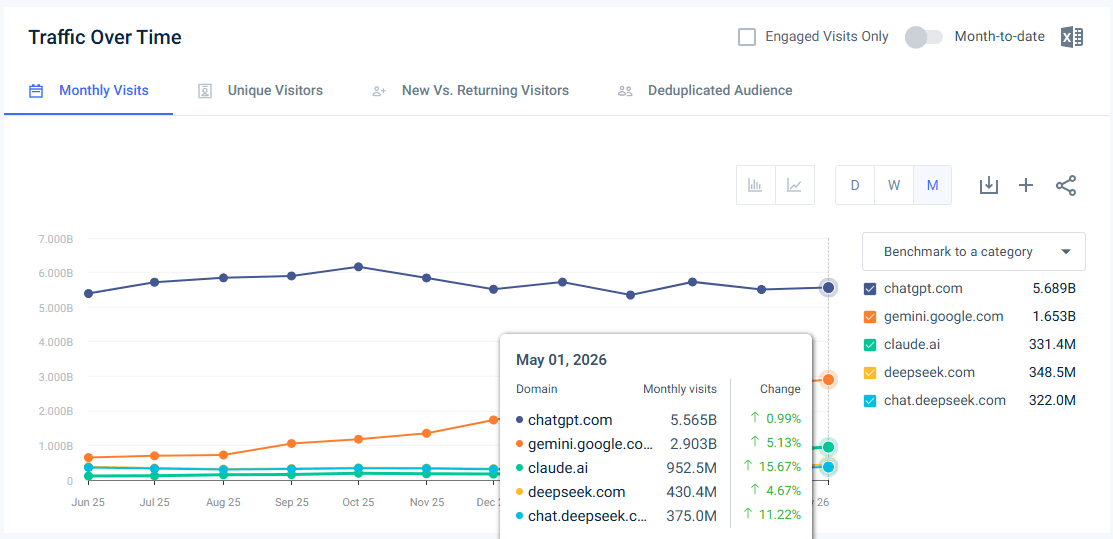Image resolution: width=1113 pixels, height=539 pixels.
Task: Toggle the Month-to-date switch
Action: (x=923, y=37)
